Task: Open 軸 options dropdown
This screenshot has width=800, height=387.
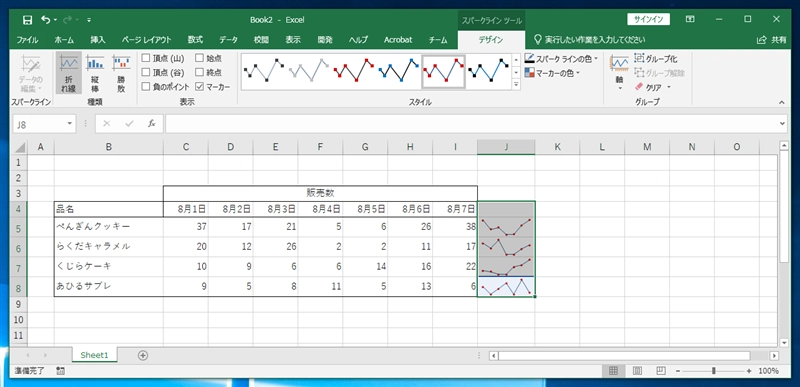Action: 619,73
